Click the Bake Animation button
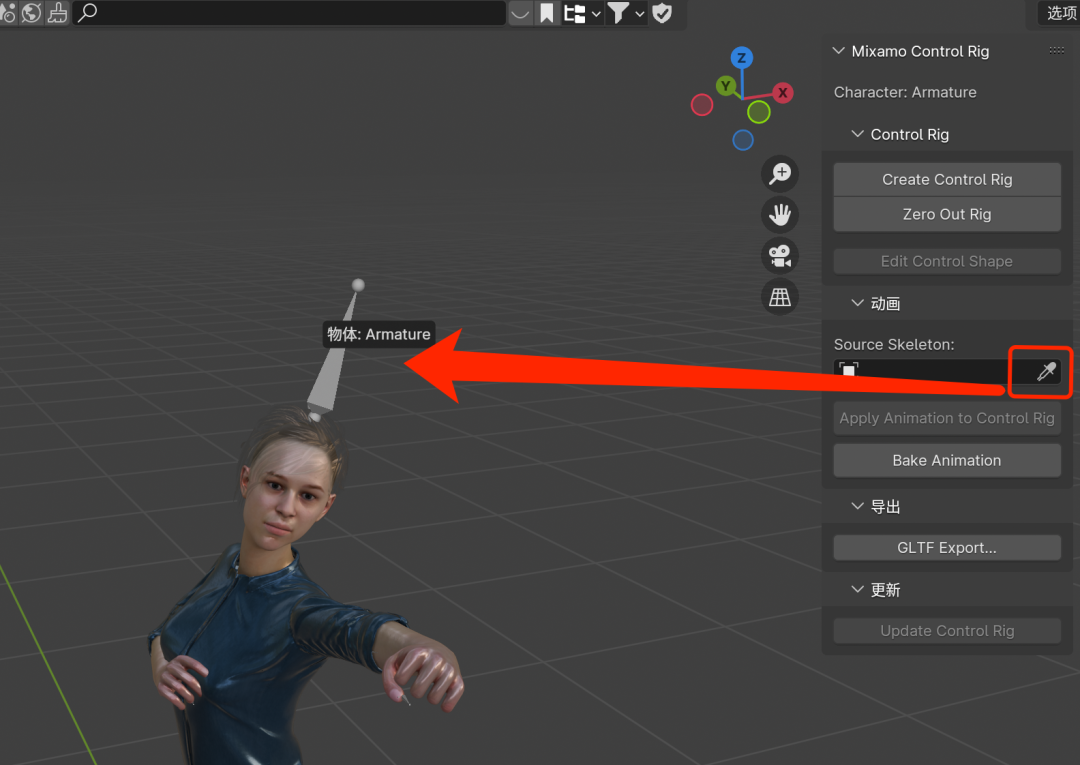The height and width of the screenshot is (765, 1080). coord(947,461)
